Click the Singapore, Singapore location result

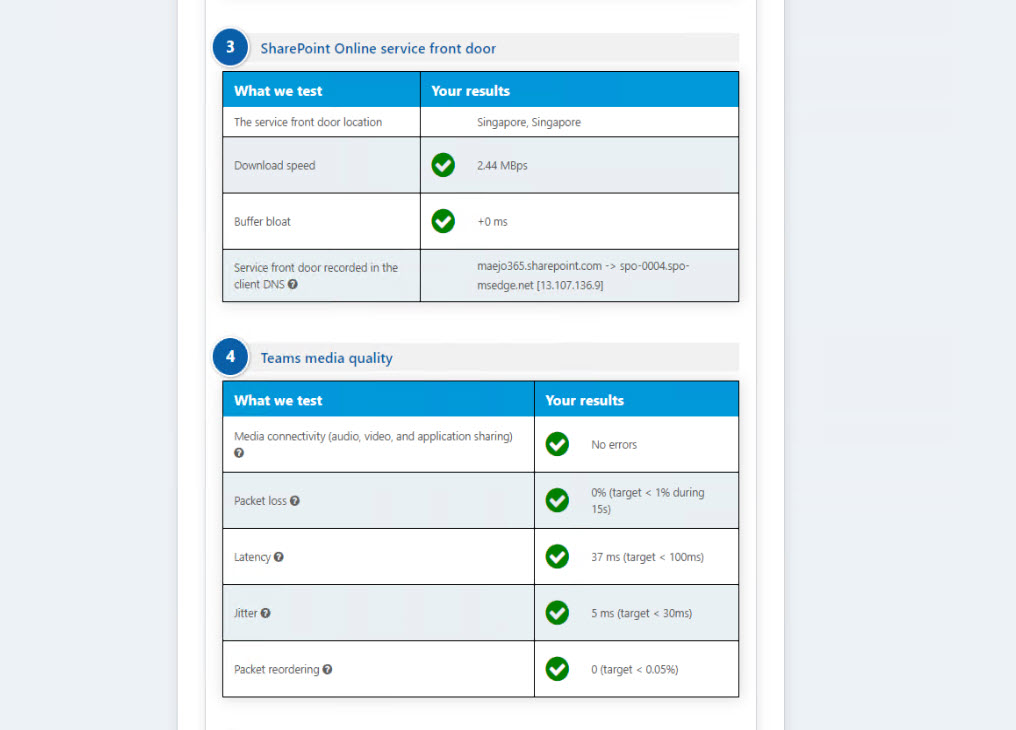tap(528, 122)
